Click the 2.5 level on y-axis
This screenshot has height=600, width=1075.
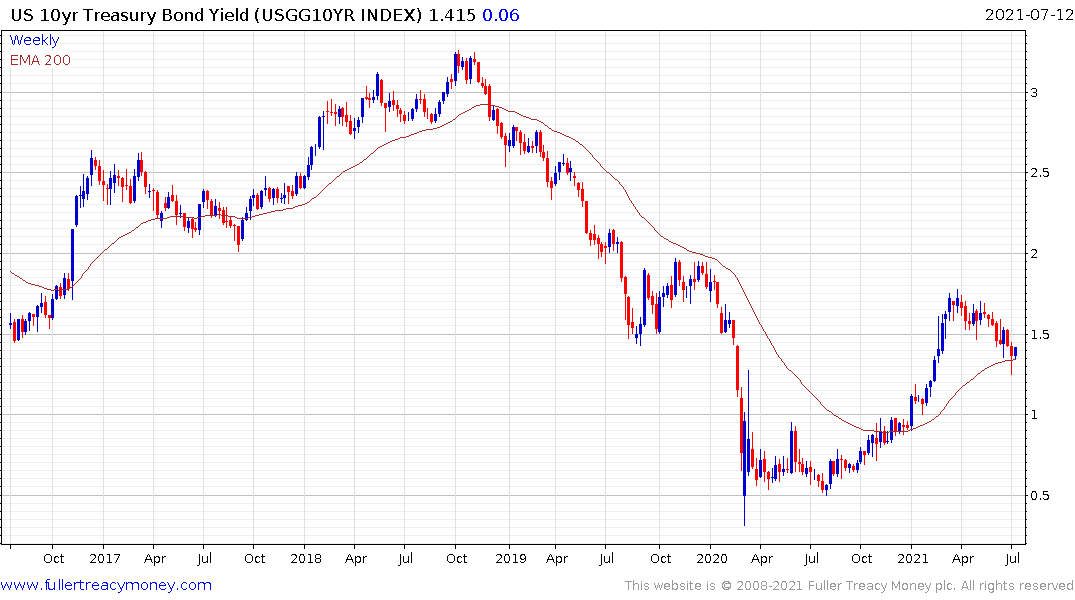pyautogui.click(x=1041, y=172)
